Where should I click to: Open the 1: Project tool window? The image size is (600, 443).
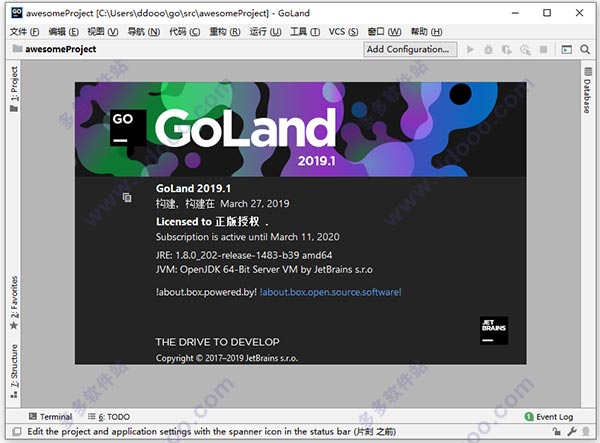coord(14,89)
